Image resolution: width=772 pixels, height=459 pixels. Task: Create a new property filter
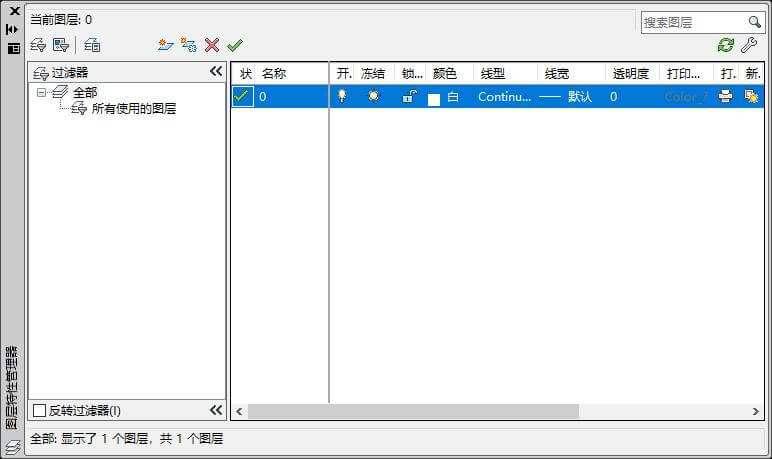click(x=38, y=45)
